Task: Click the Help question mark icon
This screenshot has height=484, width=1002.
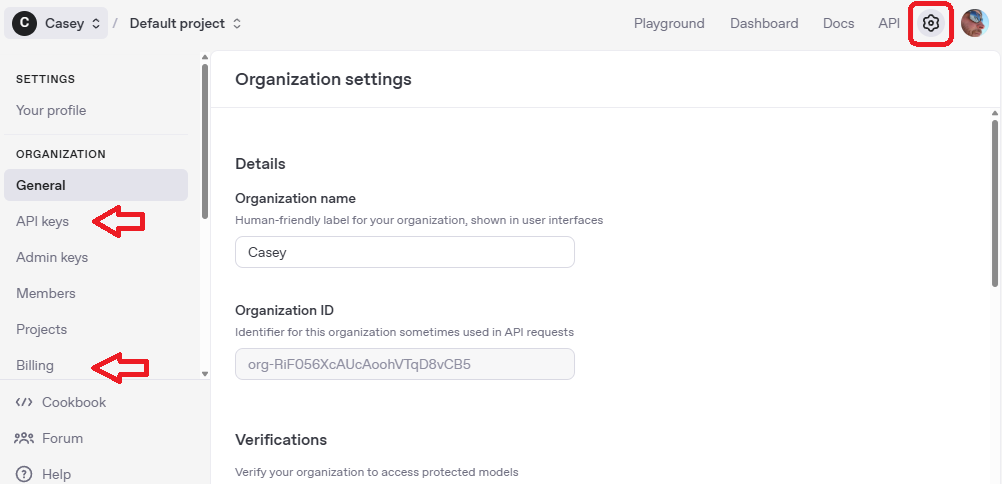Action: [24, 474]
